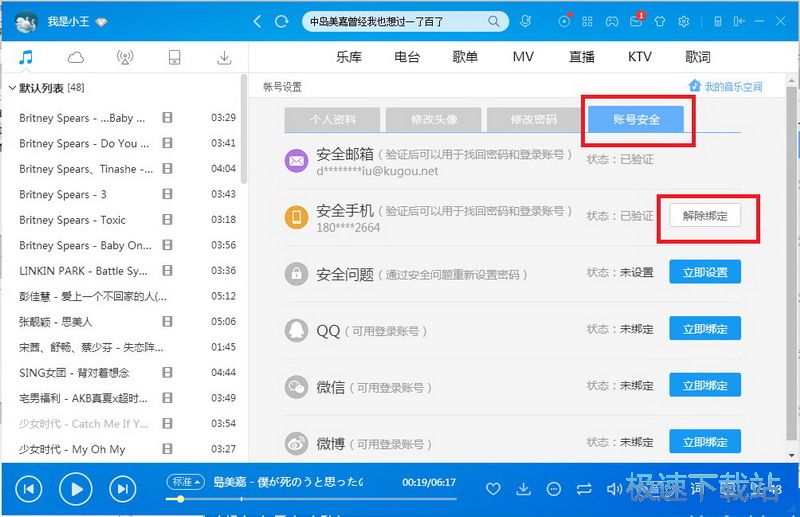
Task: Switch to 个人资料 settings tab
Action: pyautogui.click(x=332, y=119)
